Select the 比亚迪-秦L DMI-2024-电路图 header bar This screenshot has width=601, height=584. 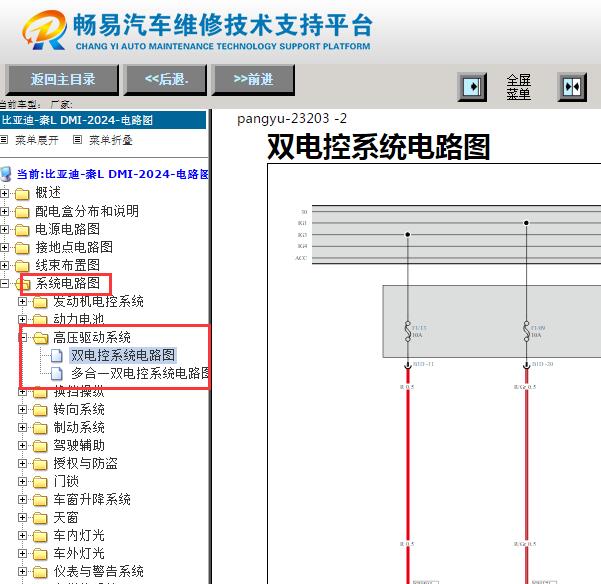(103, 120)
